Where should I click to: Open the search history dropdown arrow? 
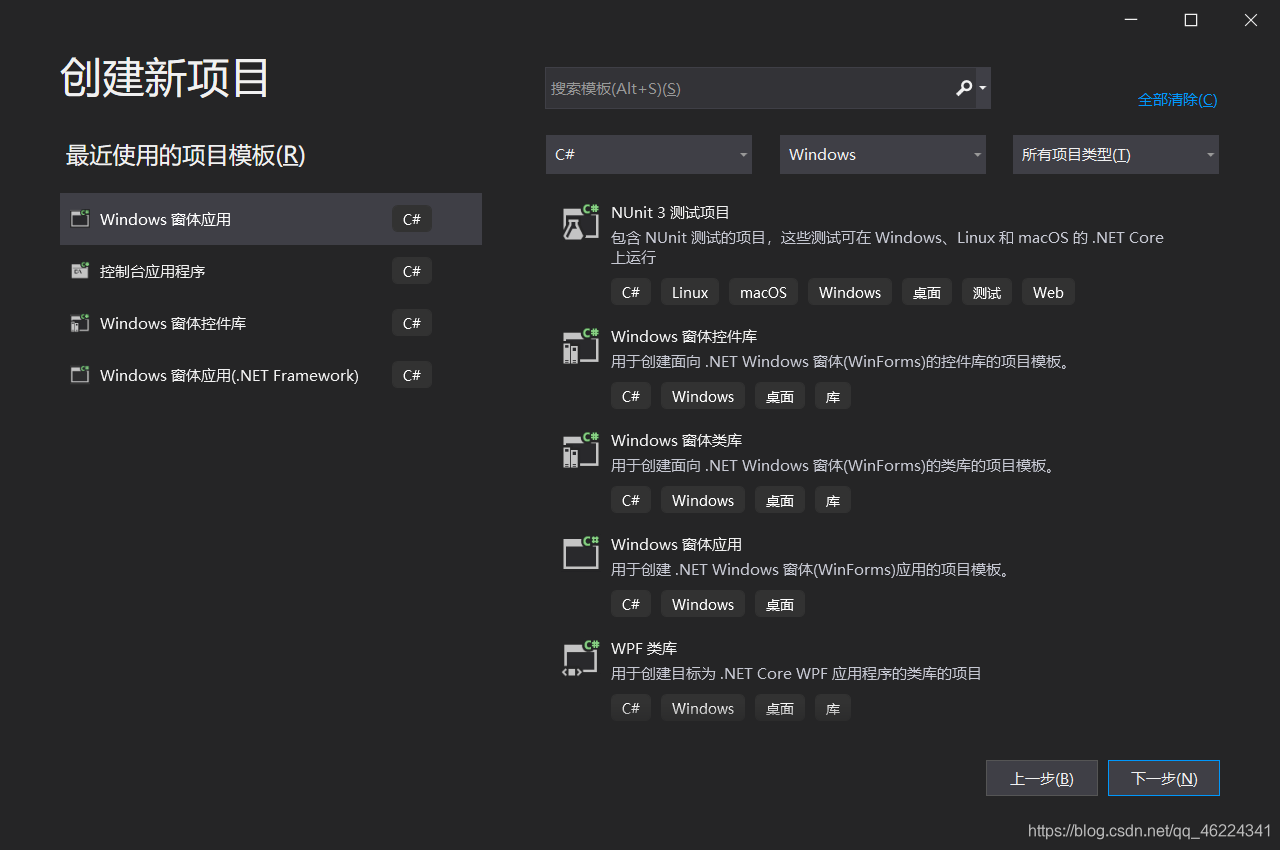pyautogui.click(x=983, y=88)
